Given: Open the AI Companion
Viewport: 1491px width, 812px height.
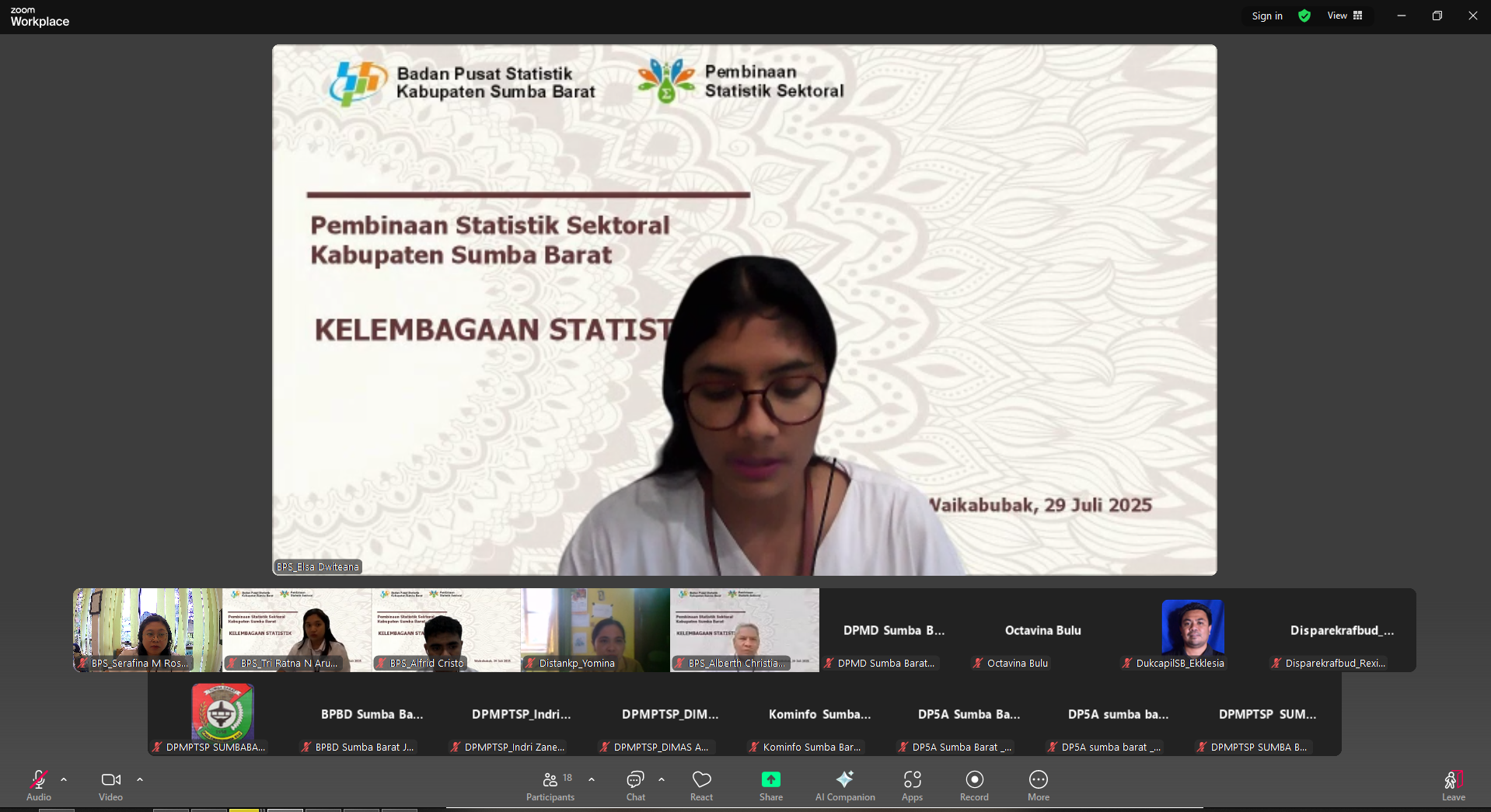Looking at the screenshot, I should 844,785.
